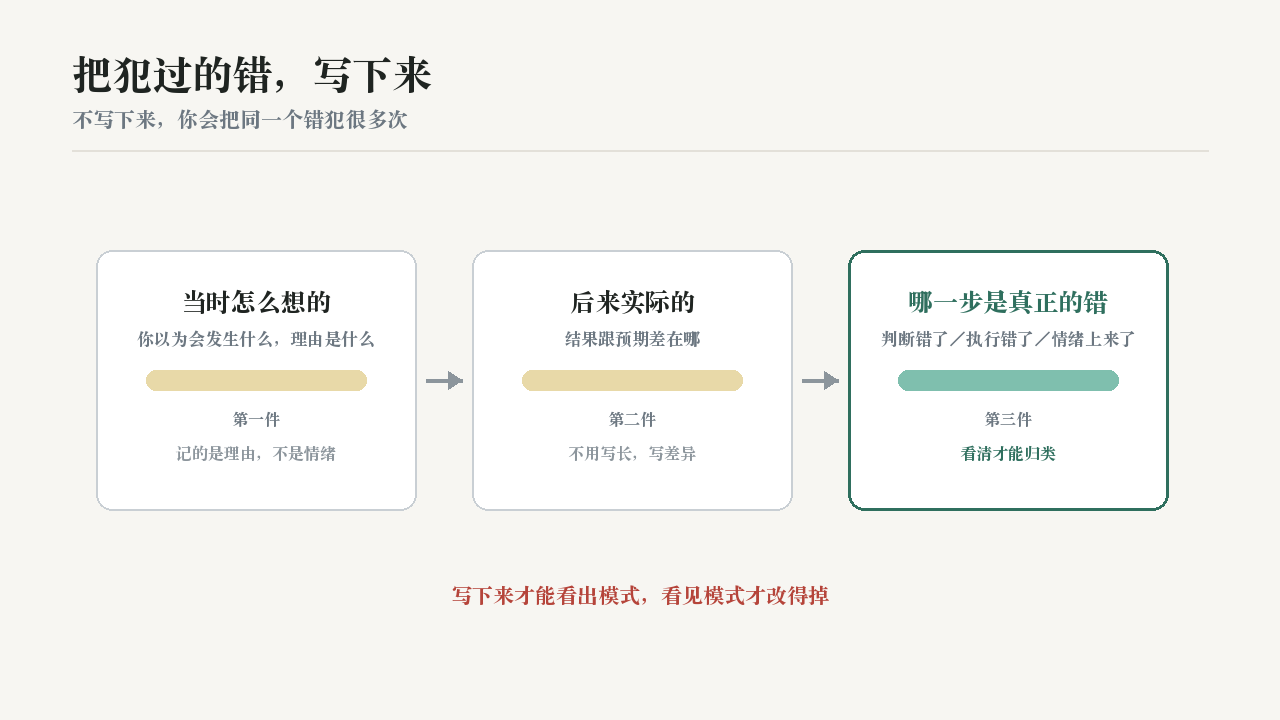Click the arrow from 当时怎么想的 to 后来实际的
Image resolution: width=1280 pixels, height=720 pixels.
tap(444, 380)
